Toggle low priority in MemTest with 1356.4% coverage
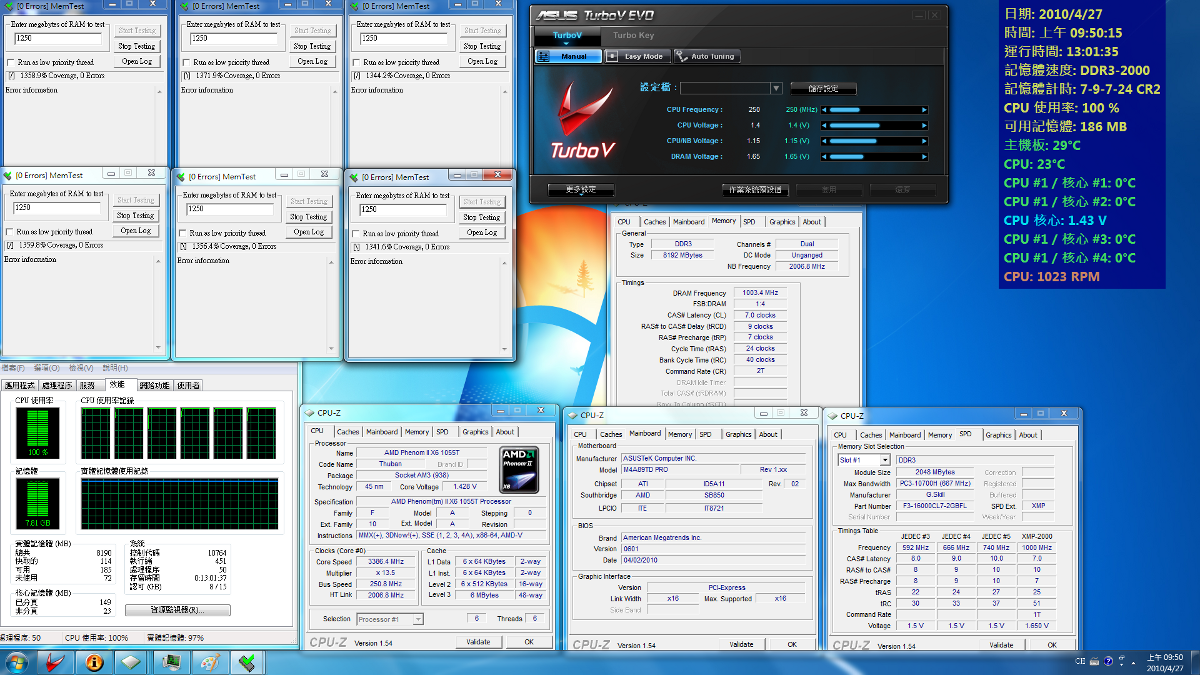The width and height of the screenshot is (1200, 675). [x=183, y=233]
